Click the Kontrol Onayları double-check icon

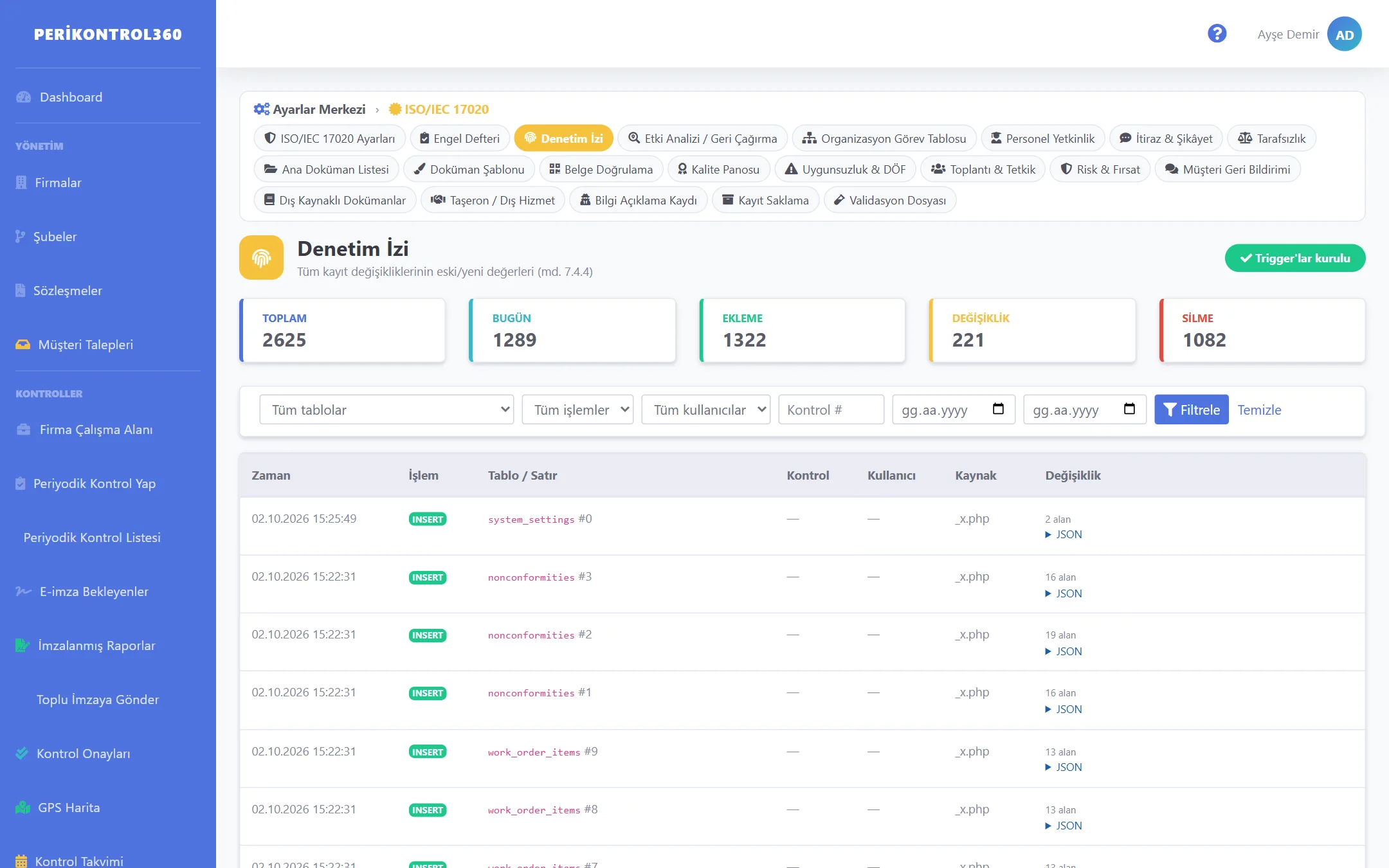click(23, 754)
